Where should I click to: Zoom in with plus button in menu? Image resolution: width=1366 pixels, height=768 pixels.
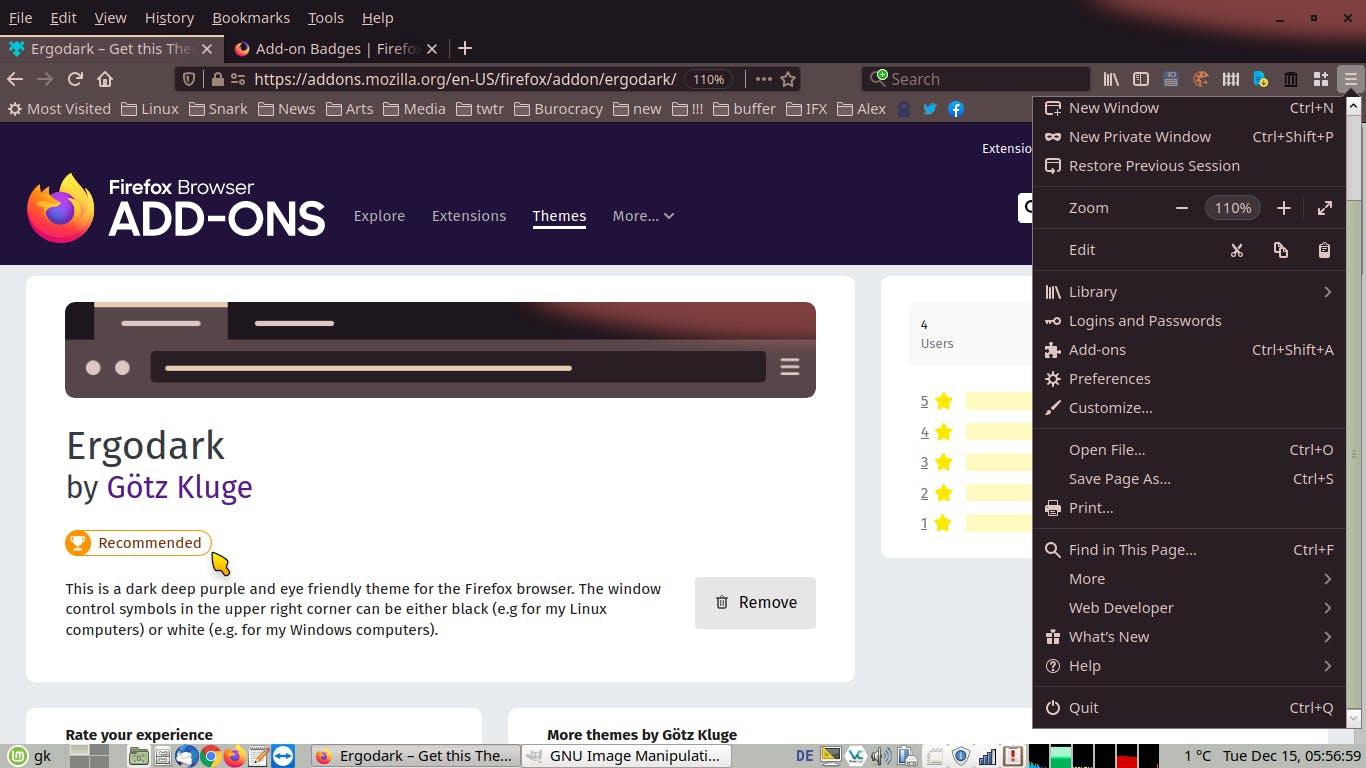[1284, 208]
